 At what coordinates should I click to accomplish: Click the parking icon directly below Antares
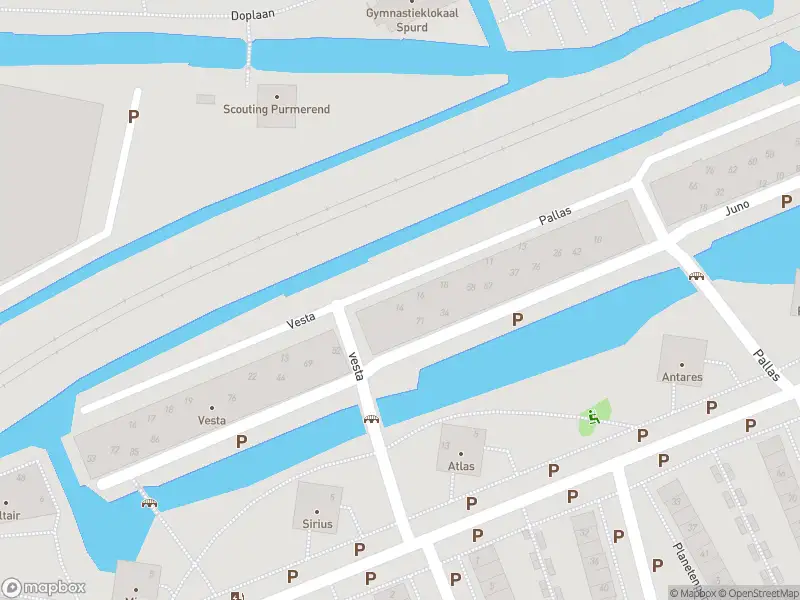coord(711,407)
